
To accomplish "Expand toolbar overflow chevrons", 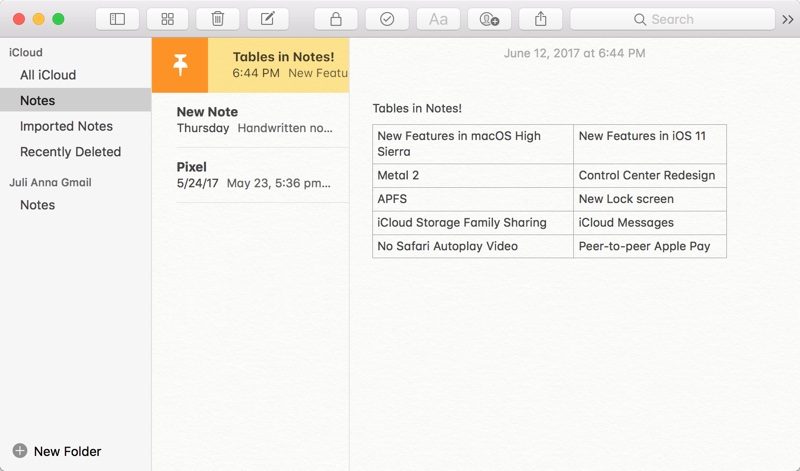I will pyautogui.click(x=788, y=19).
